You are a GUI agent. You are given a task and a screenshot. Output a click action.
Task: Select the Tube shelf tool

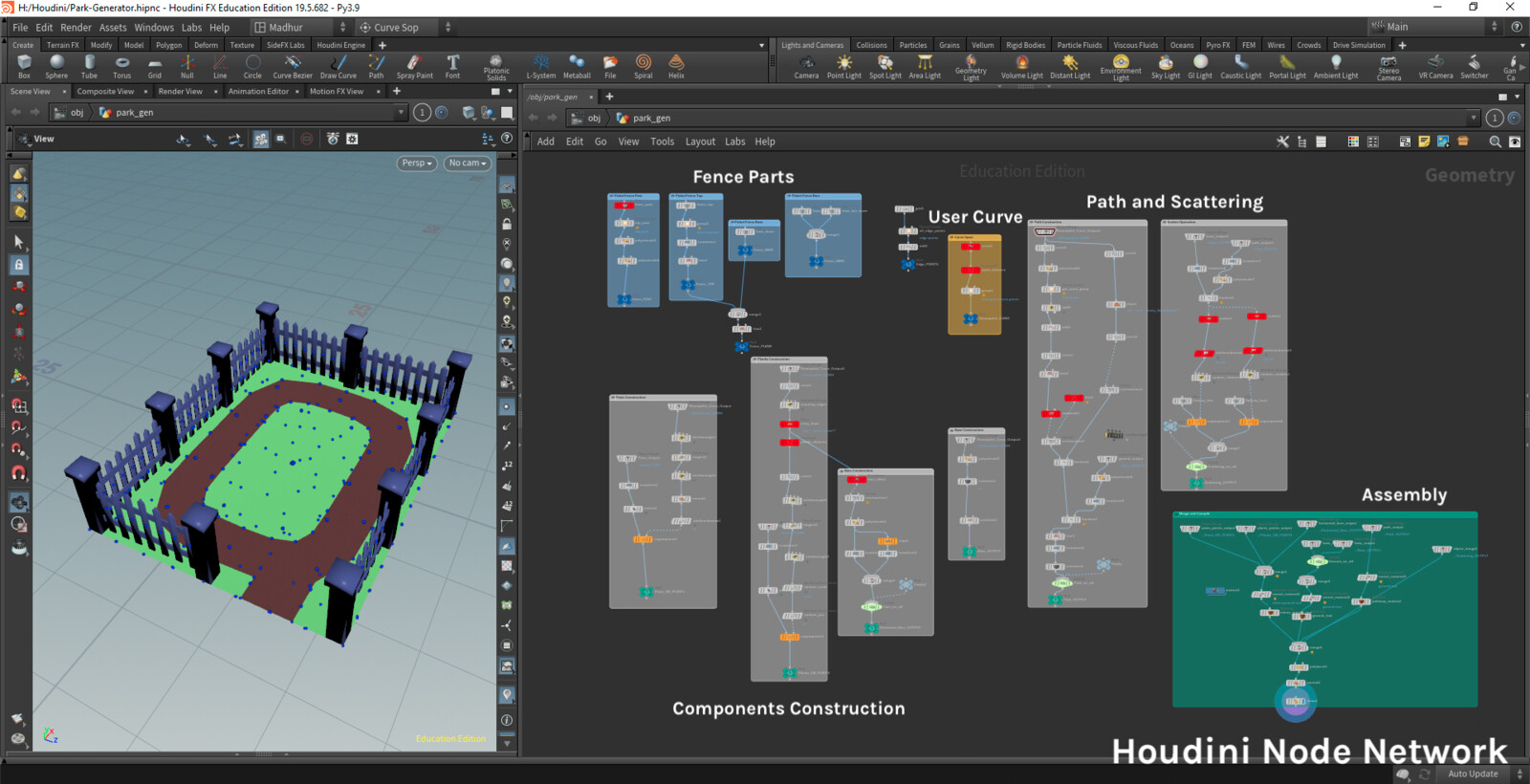click(89, 66)
